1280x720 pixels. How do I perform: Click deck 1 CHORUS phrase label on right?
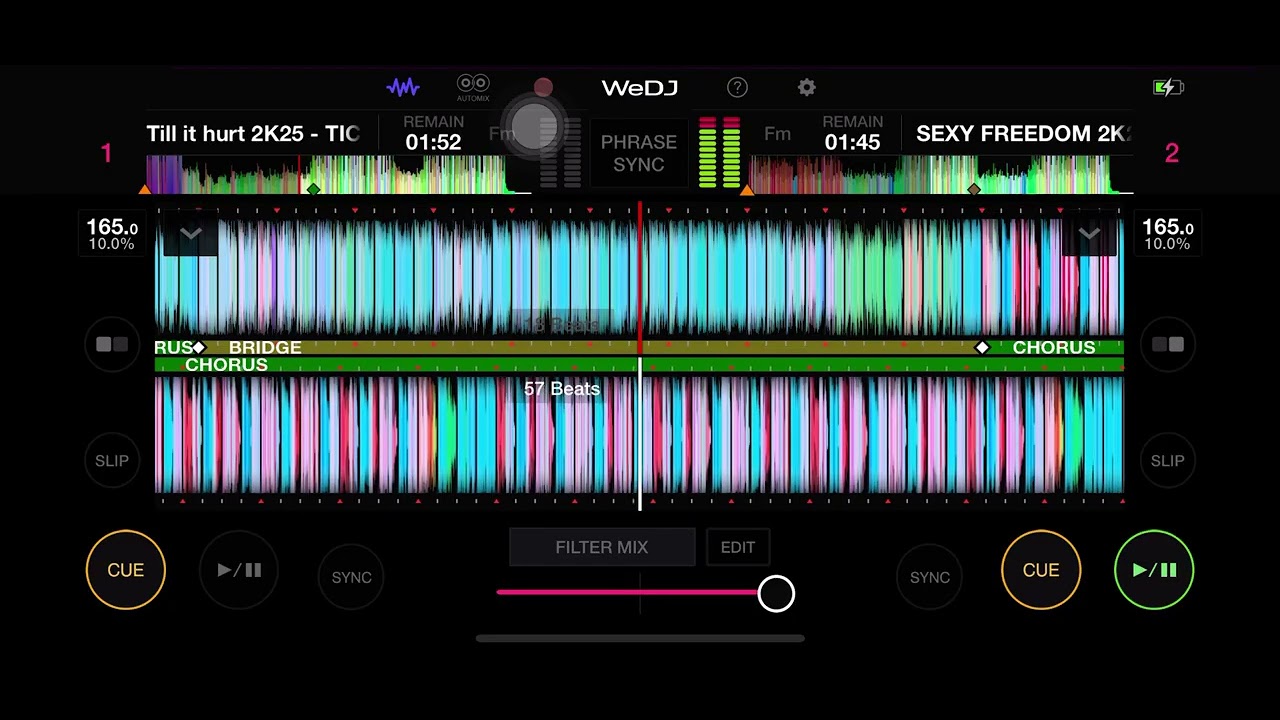coord(1054,347)
